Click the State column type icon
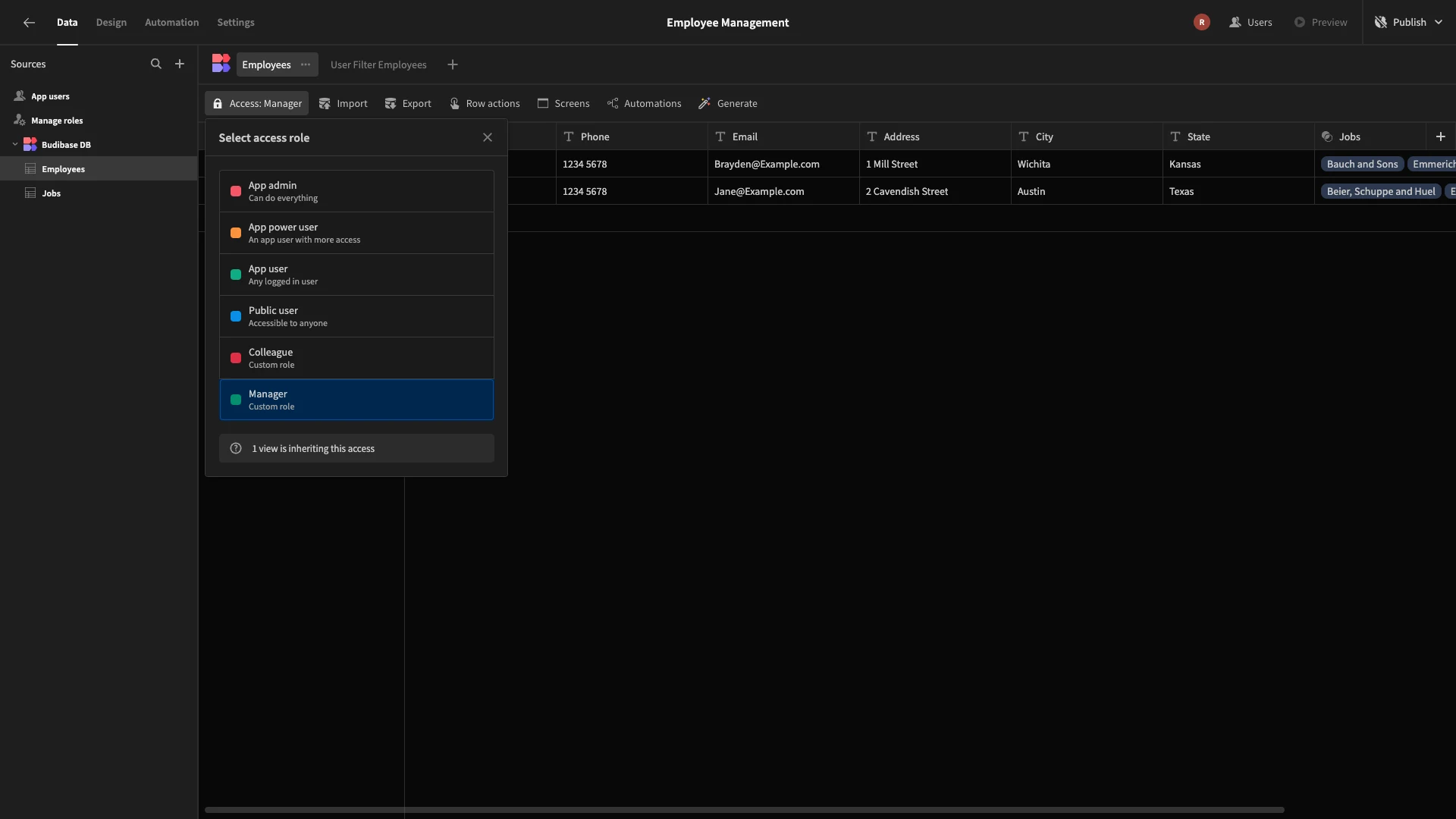 click(x=1175, y=136)
